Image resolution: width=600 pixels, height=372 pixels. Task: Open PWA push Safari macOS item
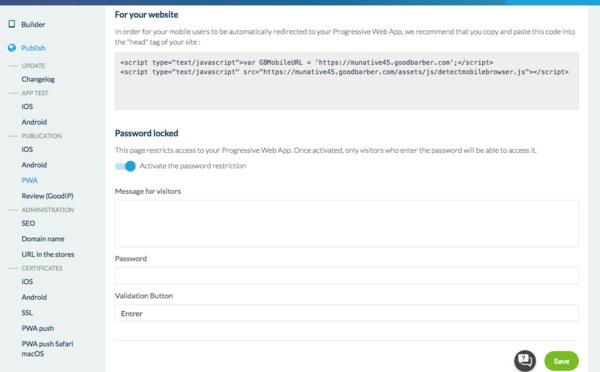tap(47, 349)
